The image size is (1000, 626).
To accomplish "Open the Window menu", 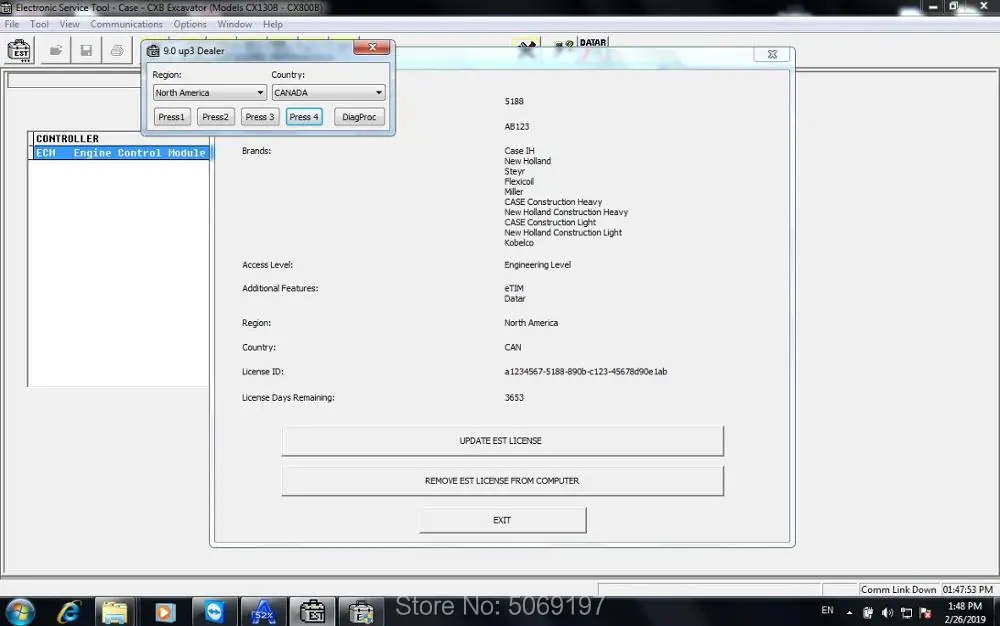I will pyautogui.click(x=235, y=24).
